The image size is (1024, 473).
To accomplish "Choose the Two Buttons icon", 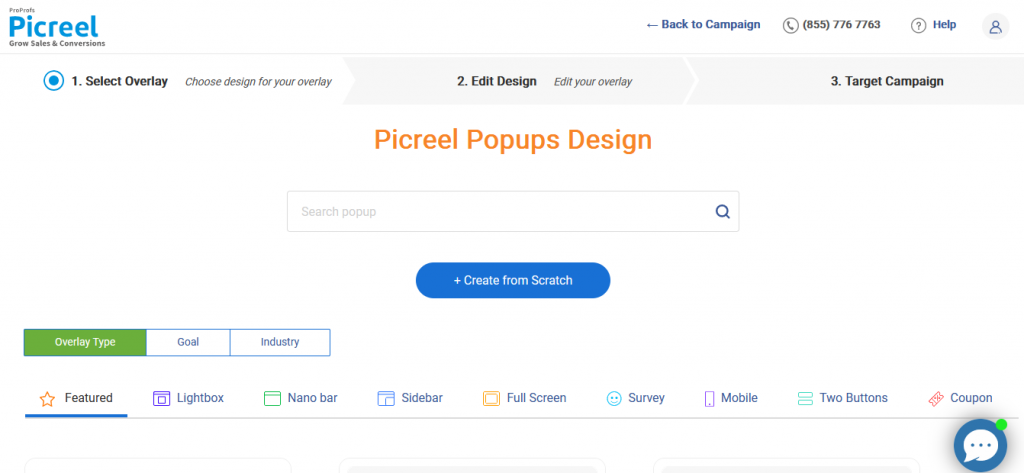I will (805, 399).
